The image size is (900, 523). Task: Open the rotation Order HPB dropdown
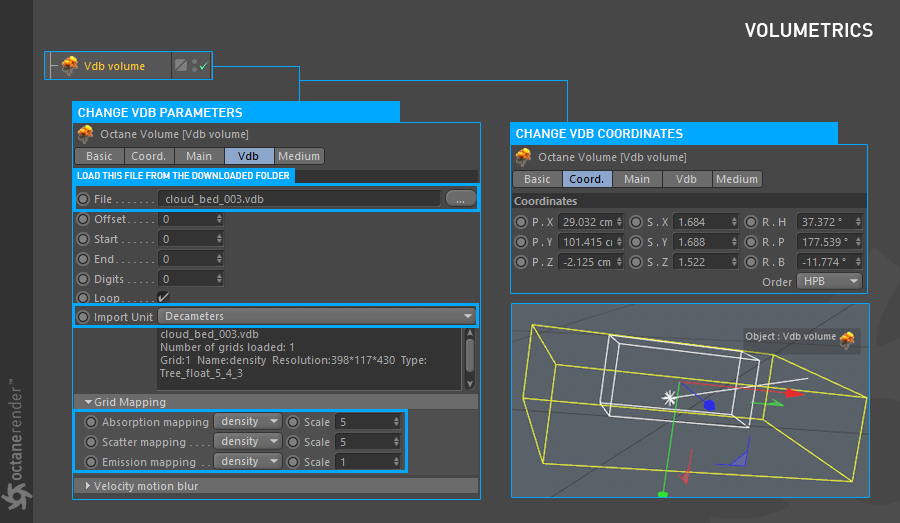pyautogui.click(x=829, y=281)
